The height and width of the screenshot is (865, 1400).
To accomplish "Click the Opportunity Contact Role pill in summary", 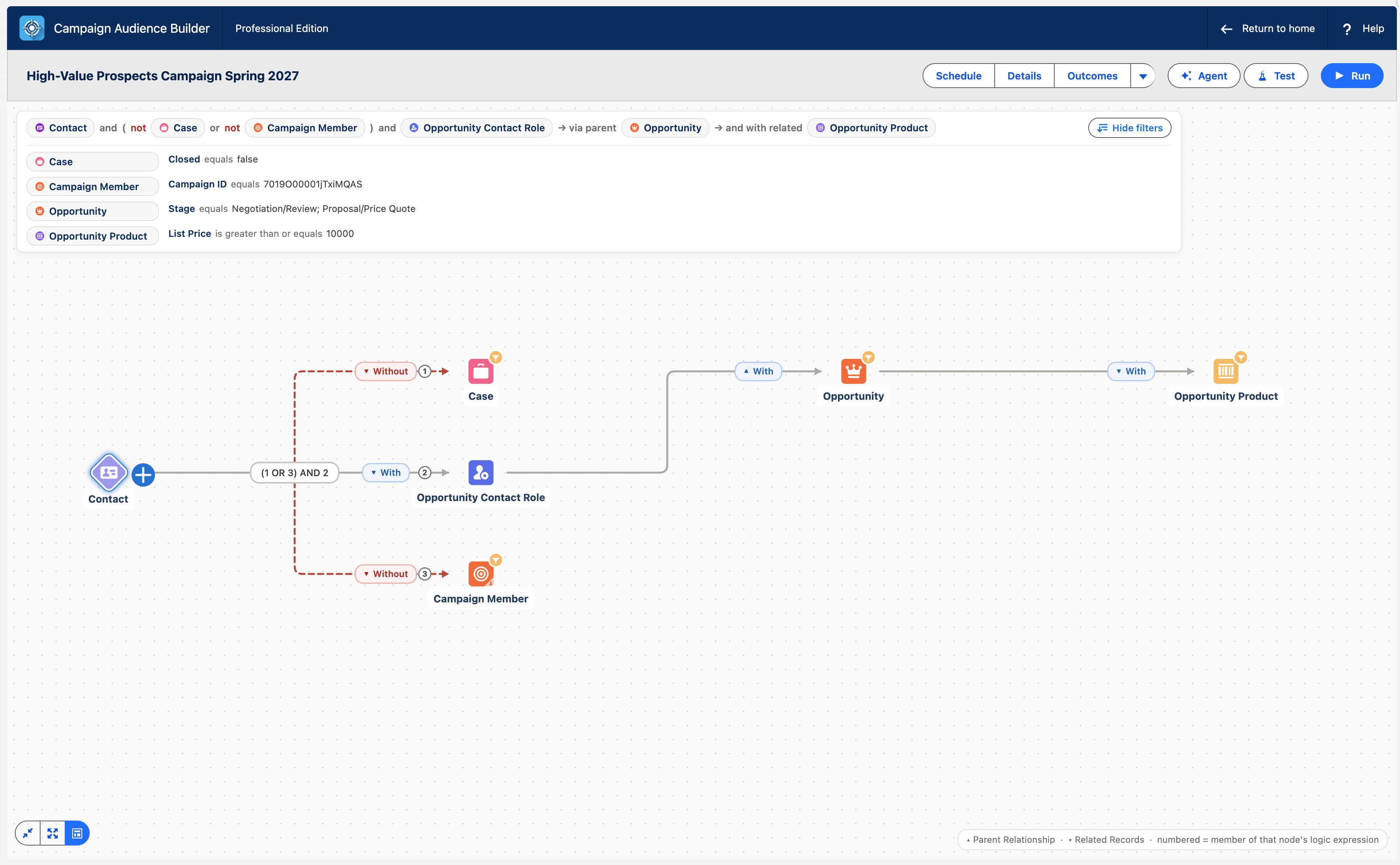I will point(477,127).
